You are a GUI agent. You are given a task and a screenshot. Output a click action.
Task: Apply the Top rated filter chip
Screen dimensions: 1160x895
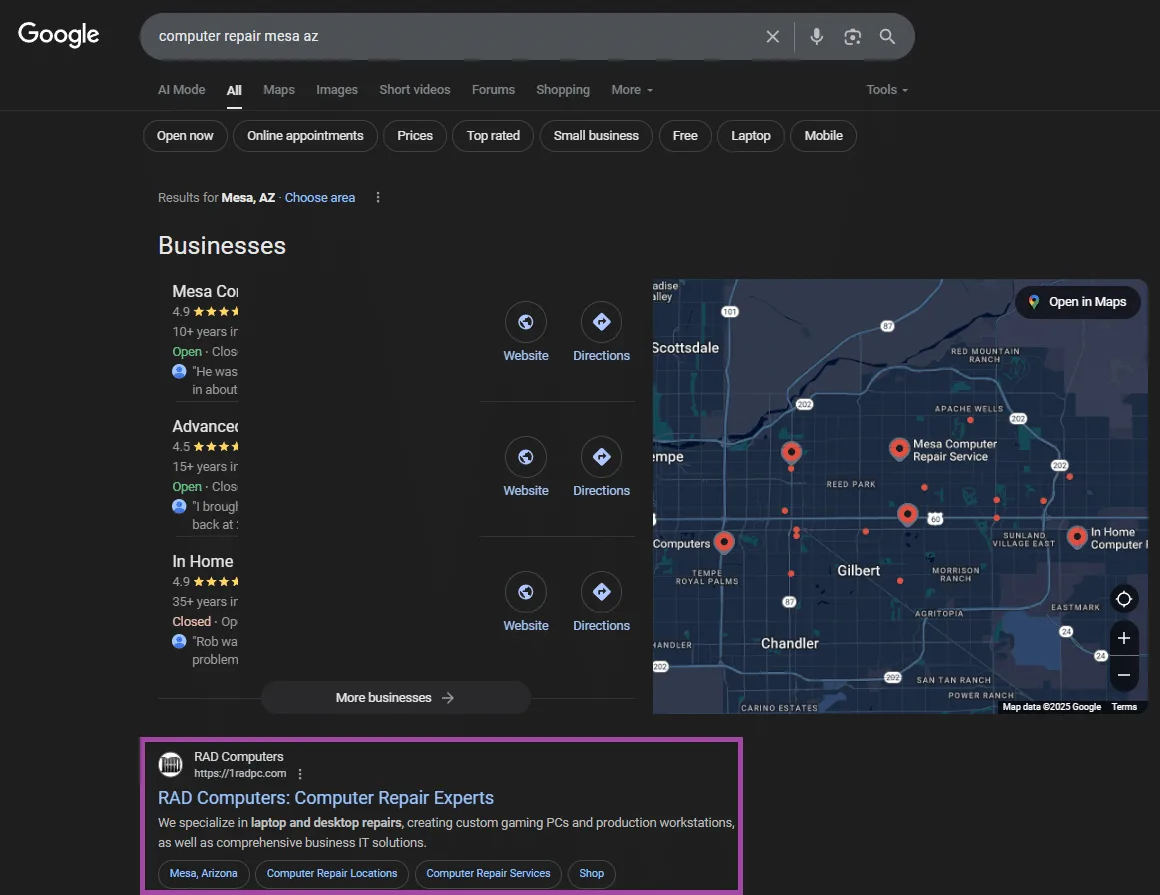[x=493, y=136]
